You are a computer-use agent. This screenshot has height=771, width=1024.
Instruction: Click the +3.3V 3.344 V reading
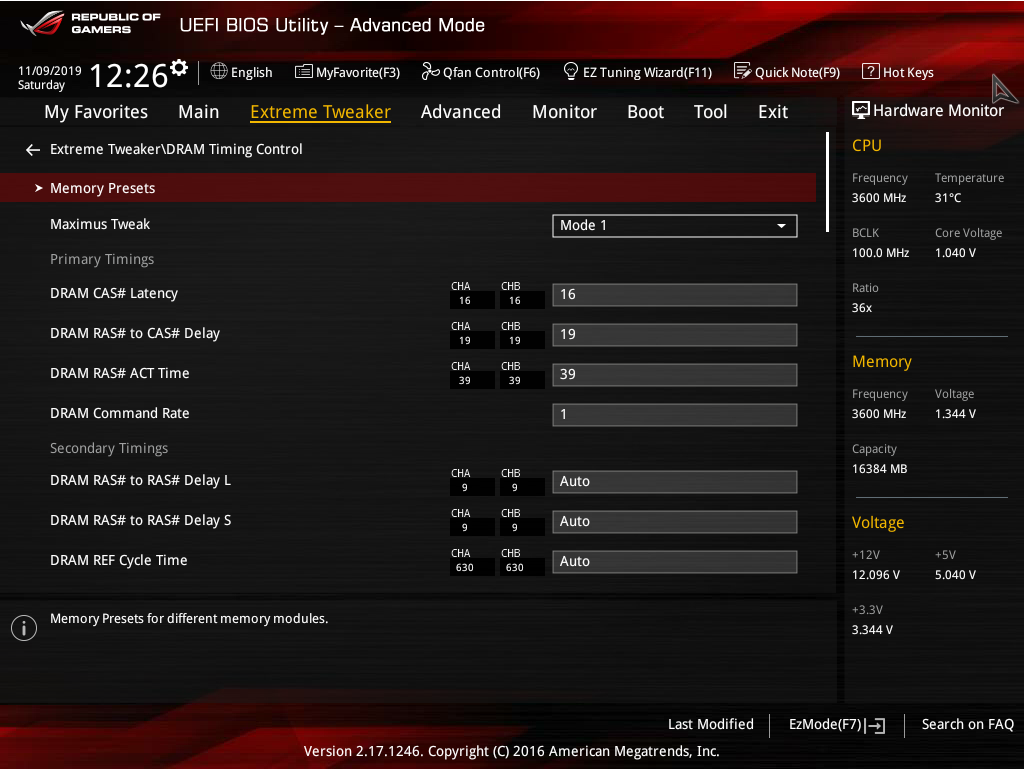(872, 630)
